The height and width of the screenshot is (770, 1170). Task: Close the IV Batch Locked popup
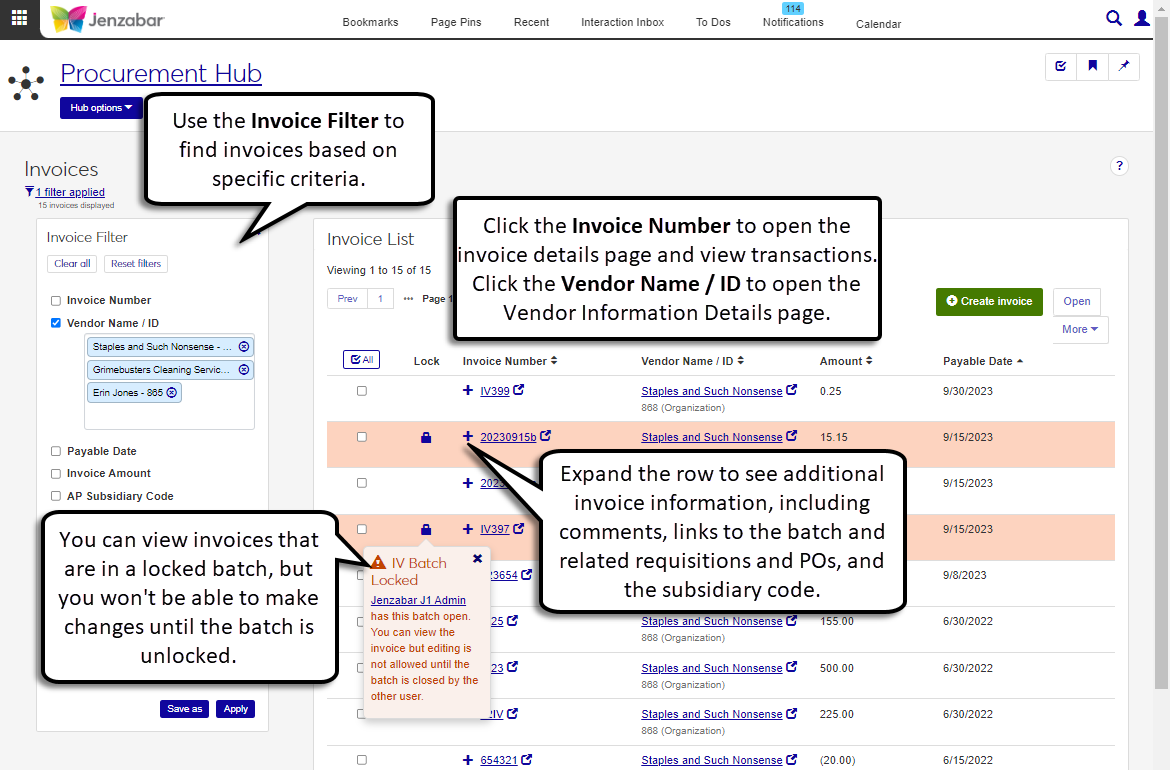478,559
